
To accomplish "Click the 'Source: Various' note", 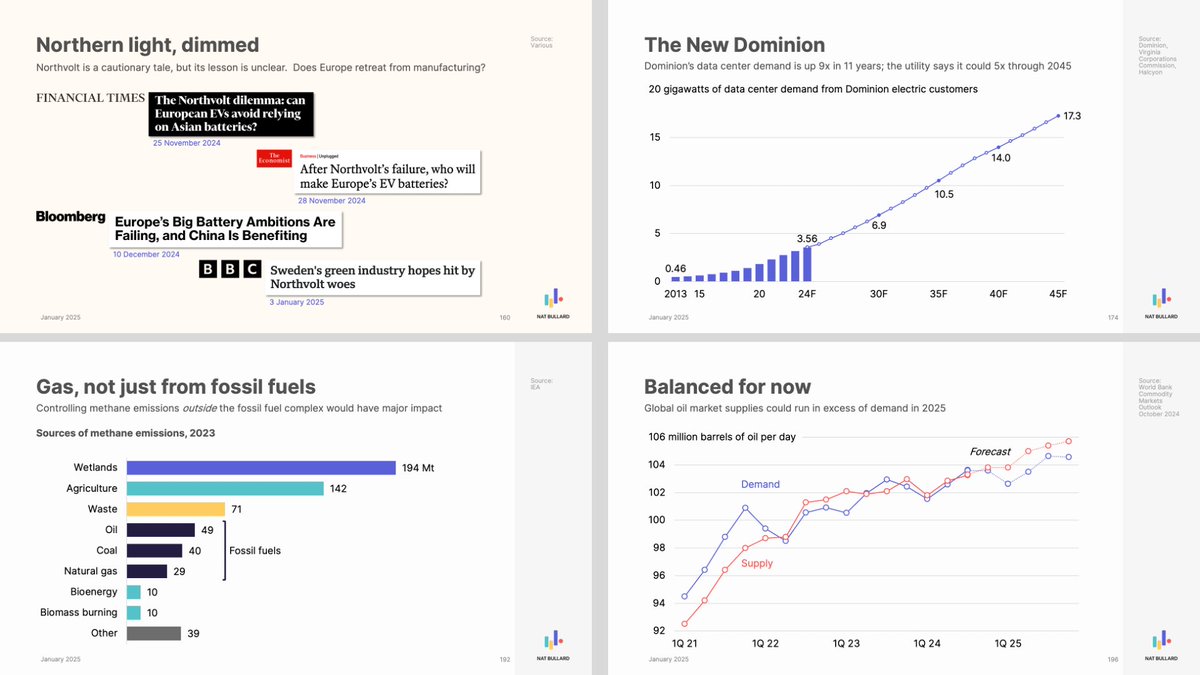I will click(x=541, y=42).
